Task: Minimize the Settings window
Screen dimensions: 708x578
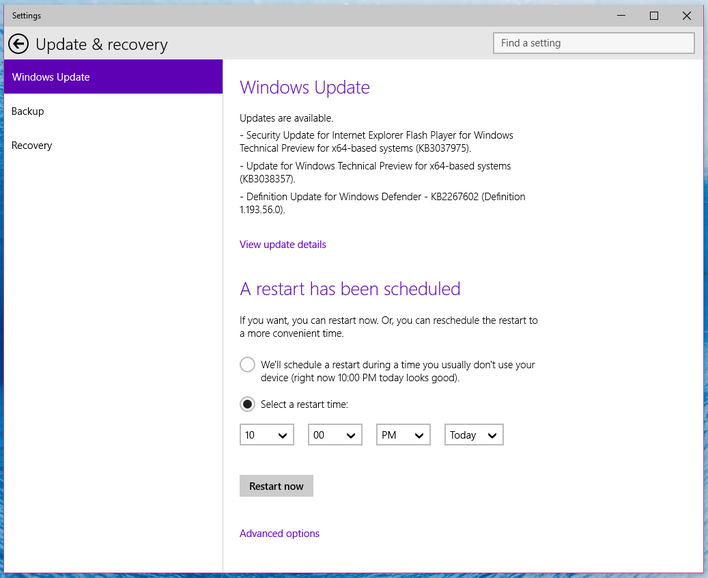Action: click(621, 16)
